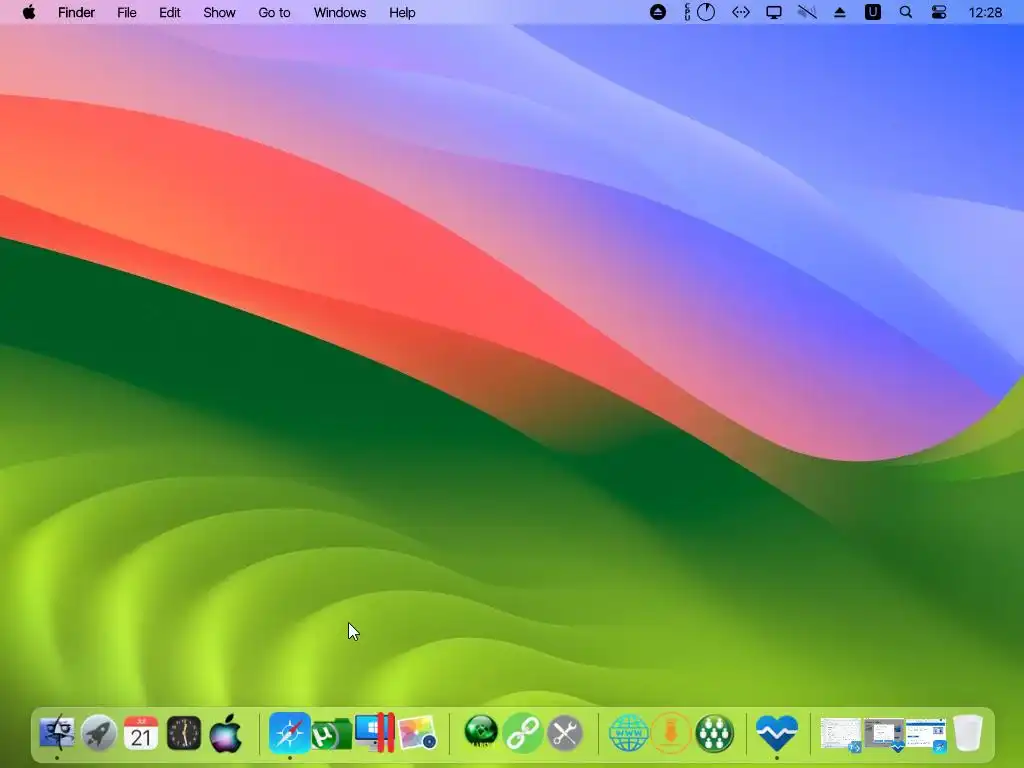Open the Trash in the dock
This screenshot has width=1024, height=768.
[968, 732]
